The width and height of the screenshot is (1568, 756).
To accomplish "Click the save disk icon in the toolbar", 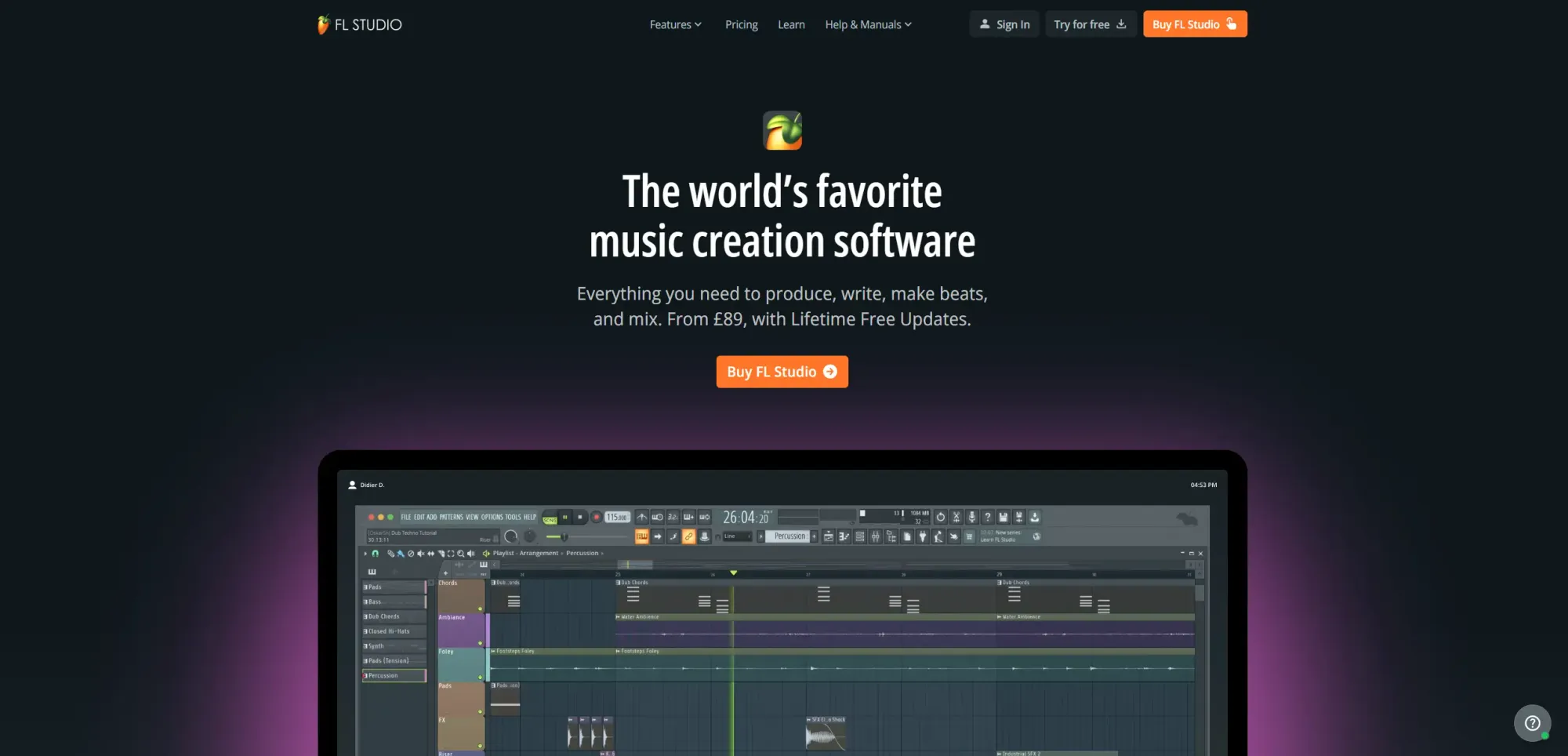I will pyautogui.click(x=1003, y=518).
